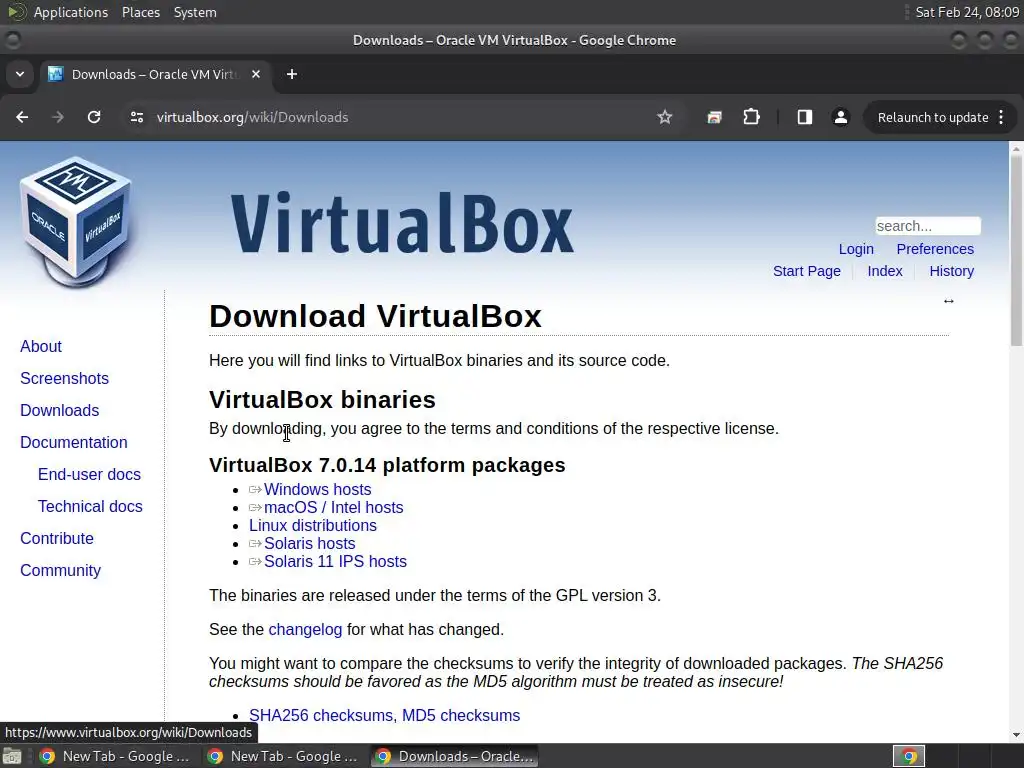Open Screenshots in the sidebar
Image resolution: width=1024 pixels, height=768 pixels.
click(64, 378)
